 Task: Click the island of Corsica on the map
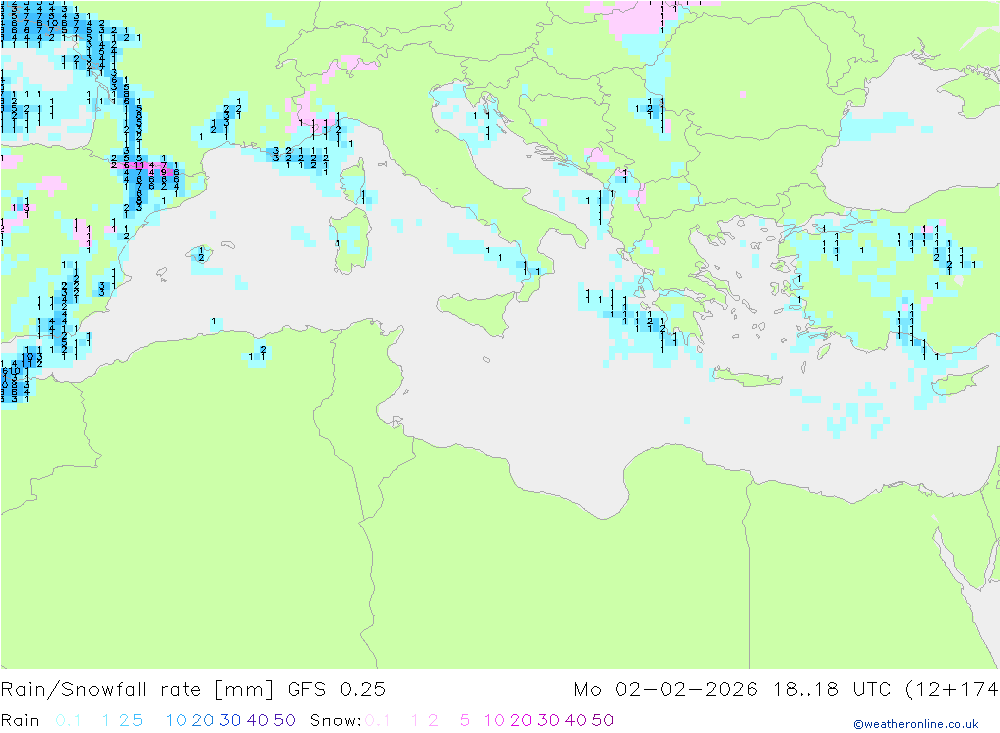coord(354,179)
